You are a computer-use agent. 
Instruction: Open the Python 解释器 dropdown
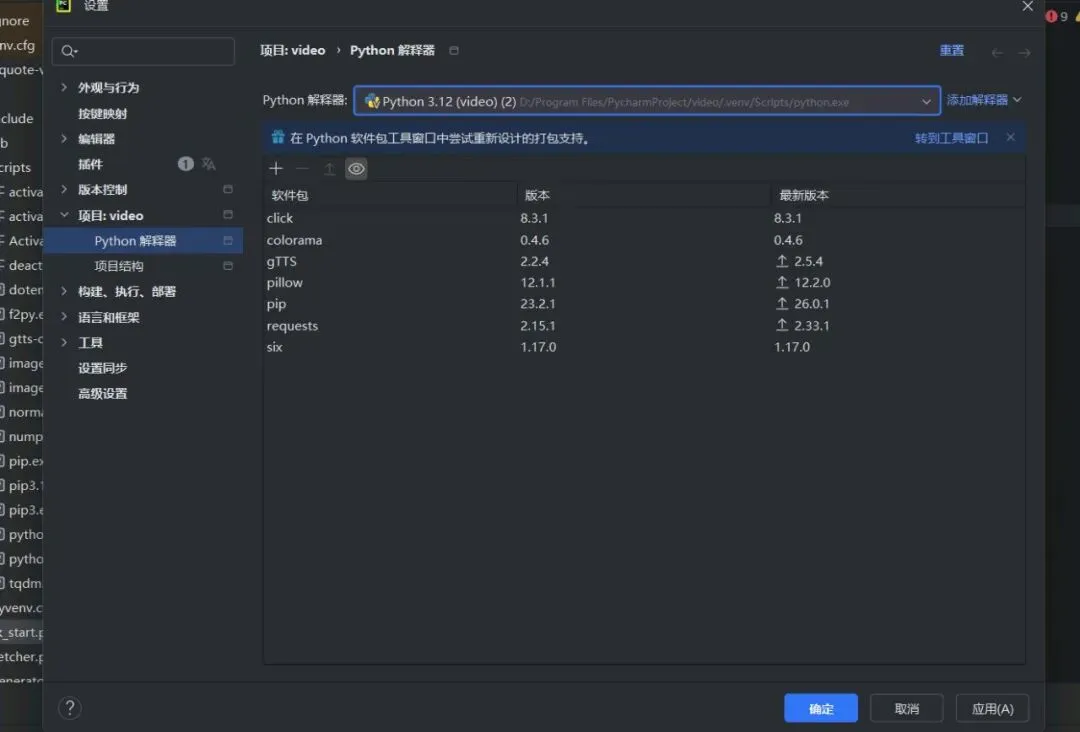[x=647, y=101]
